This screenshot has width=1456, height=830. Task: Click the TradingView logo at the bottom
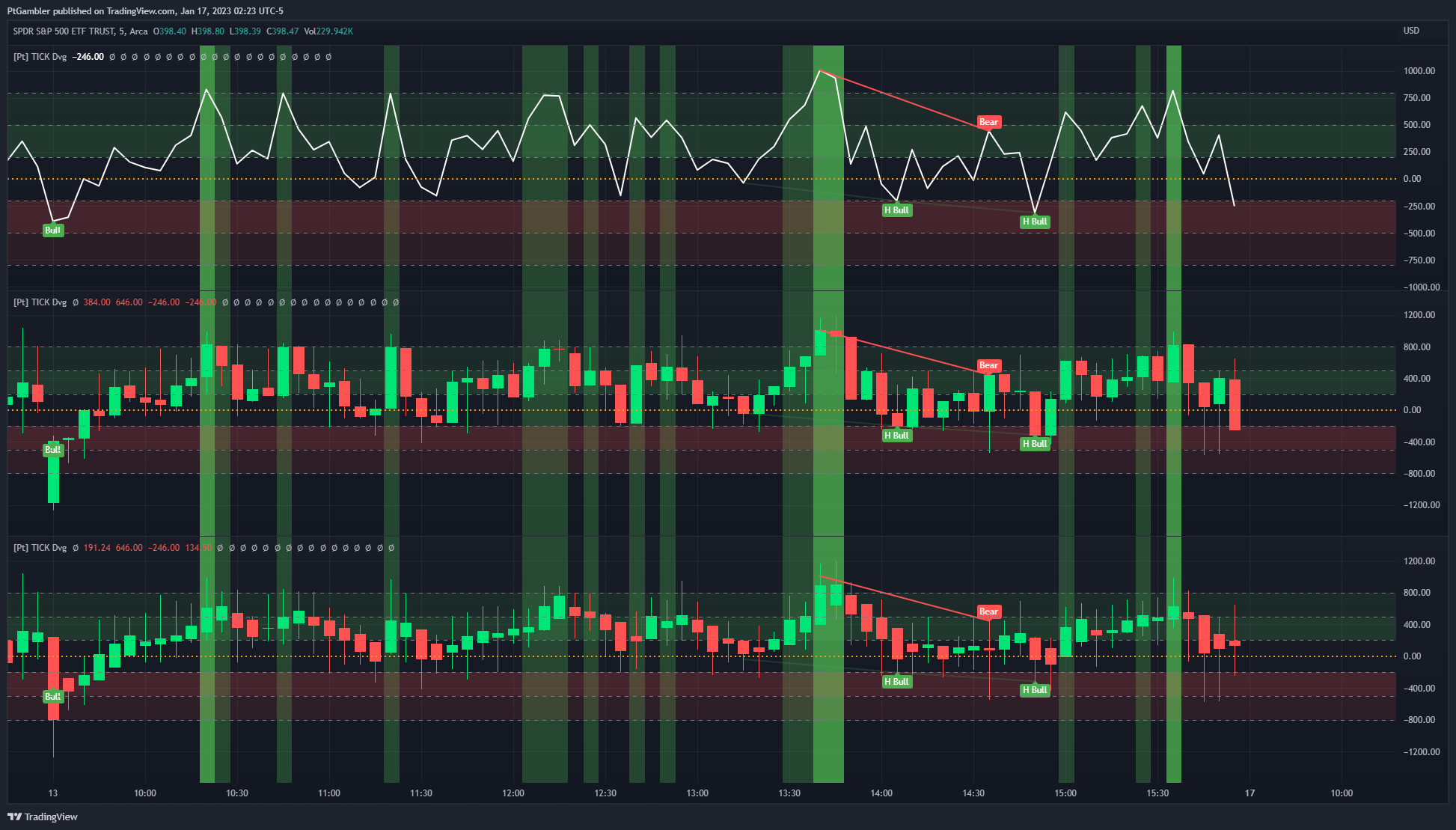point(43,817)
